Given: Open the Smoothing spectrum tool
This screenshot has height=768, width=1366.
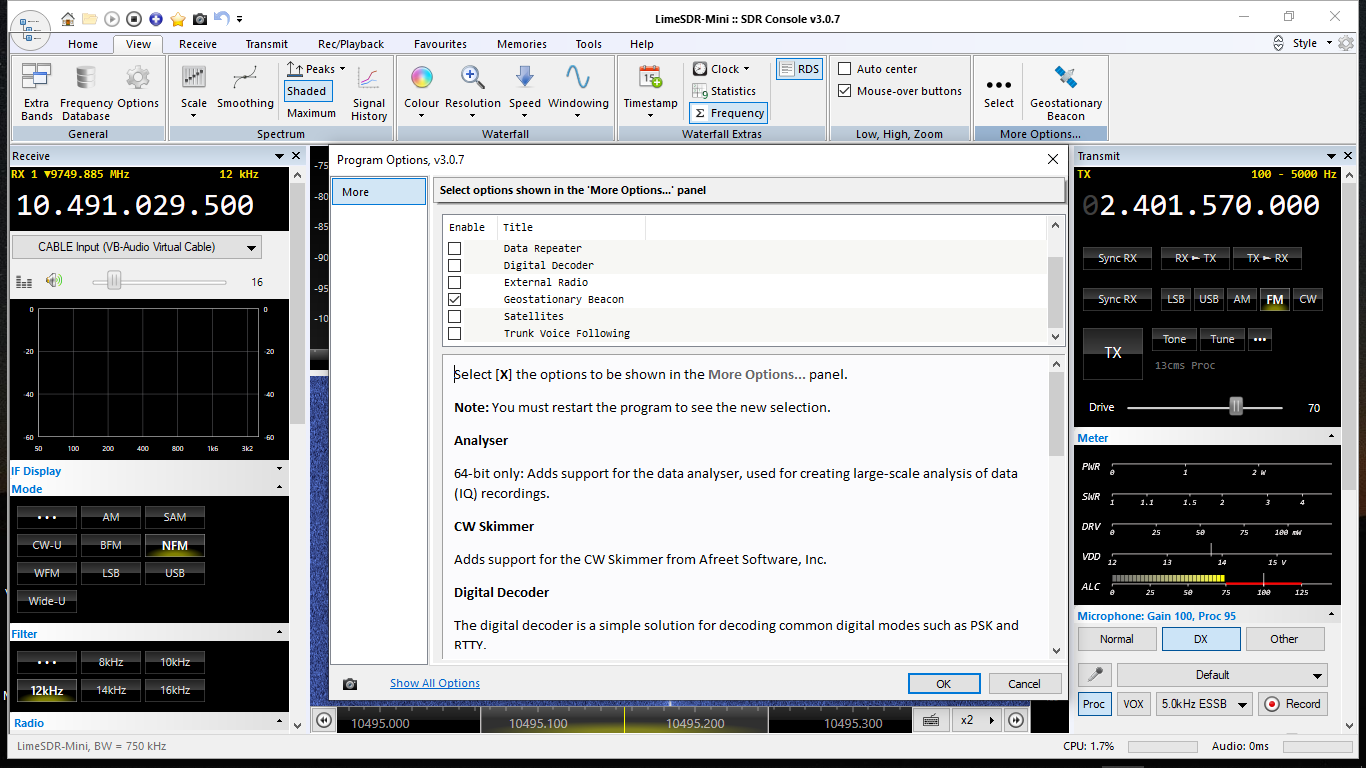Looking at the screenshot, I should click(245, 87).
